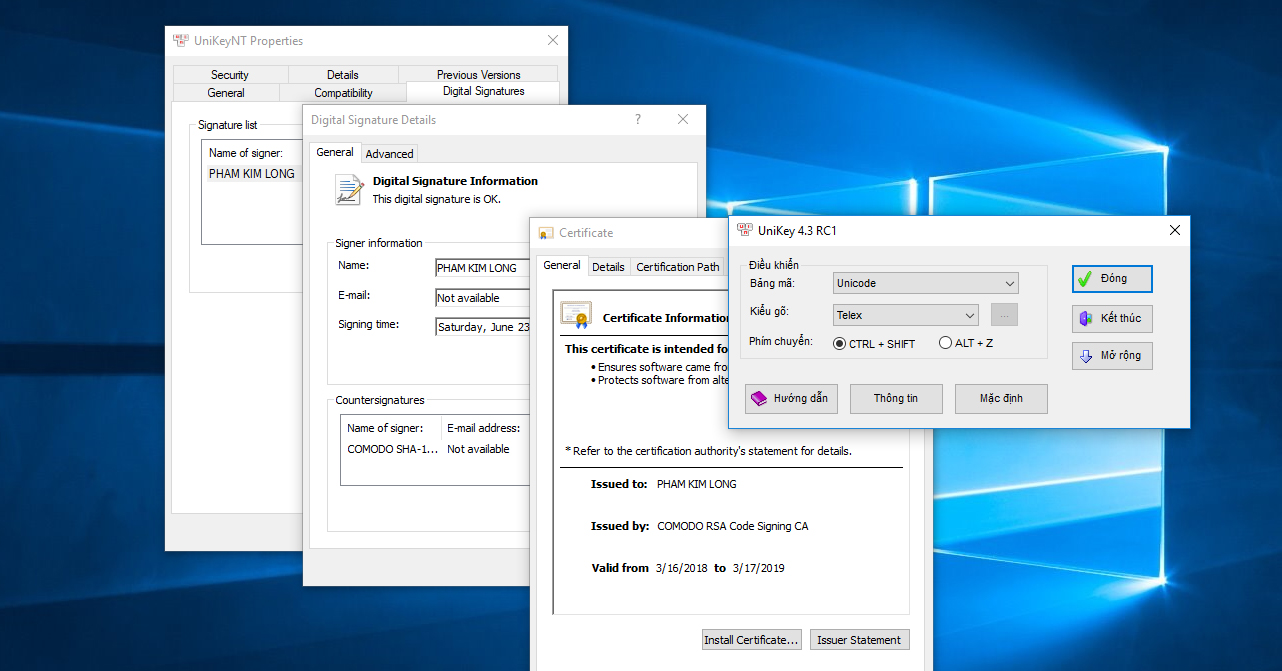Select PHAM KIM LONG in Signature list

[x=252, y=173]
